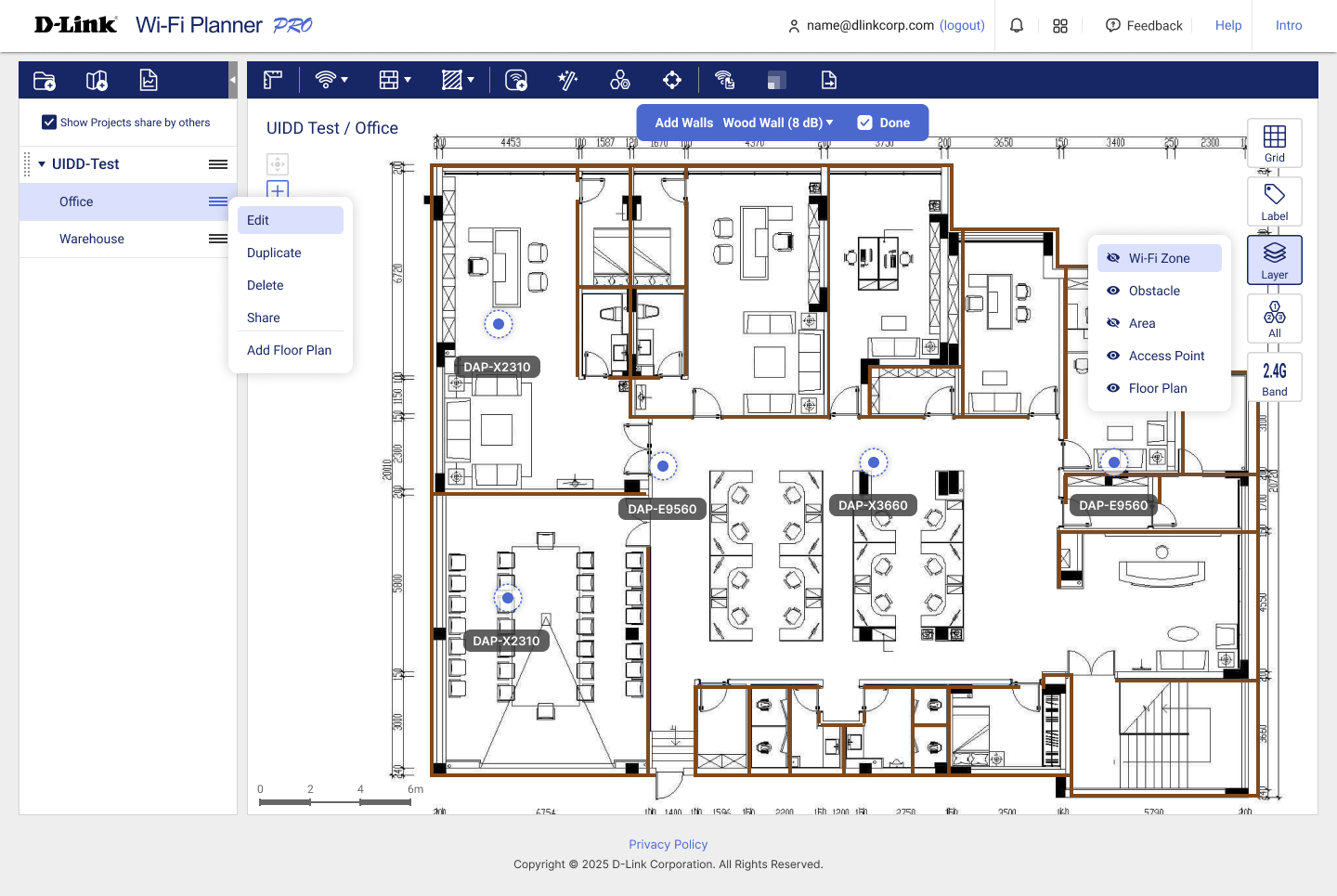Open the notifications bell icon
The height and width of the screenshot is (896, 1337).
tap(1017, 26)
